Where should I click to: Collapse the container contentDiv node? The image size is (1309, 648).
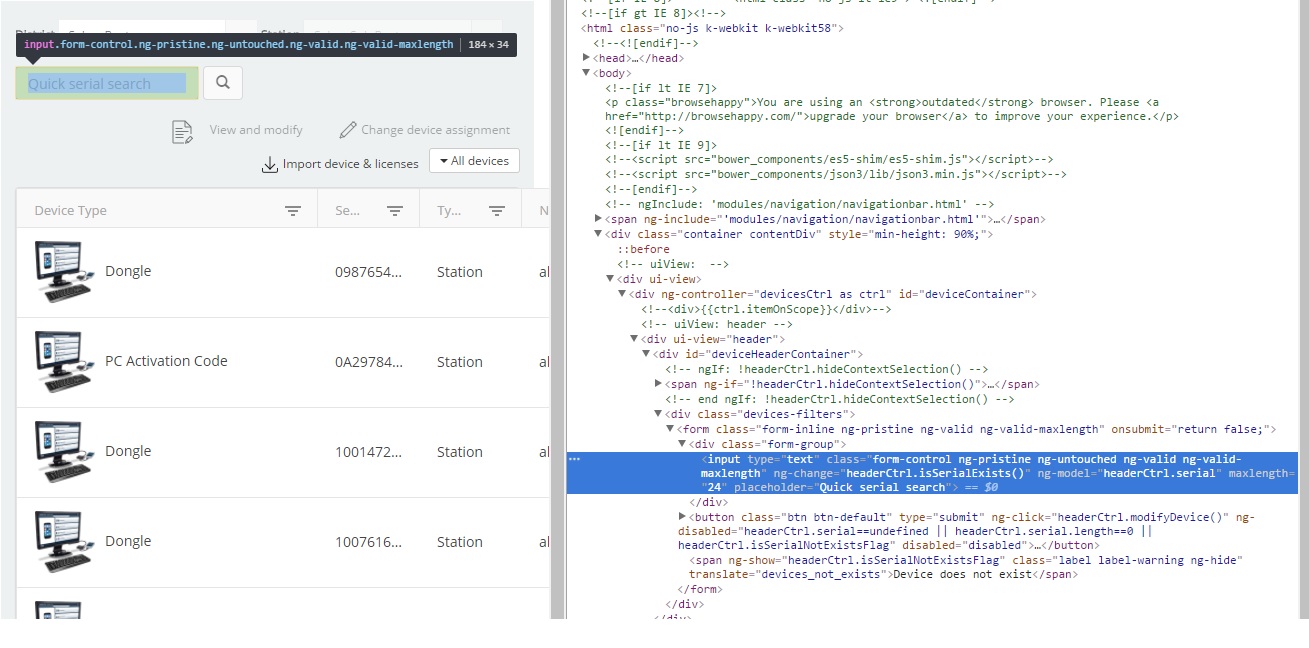point(599,234)
